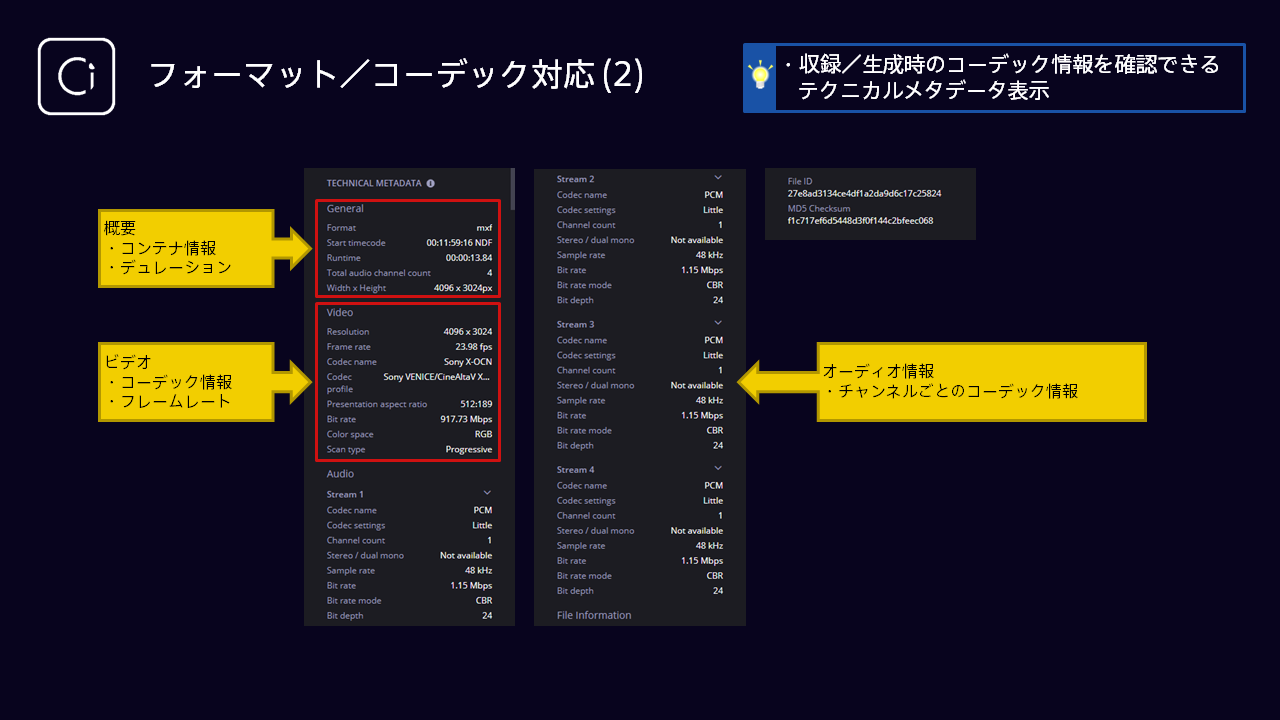Click the Start timecode value 00:11:59:16 NDF
The width and height of the screenshot is (1280, 720).
pos(459,243)
